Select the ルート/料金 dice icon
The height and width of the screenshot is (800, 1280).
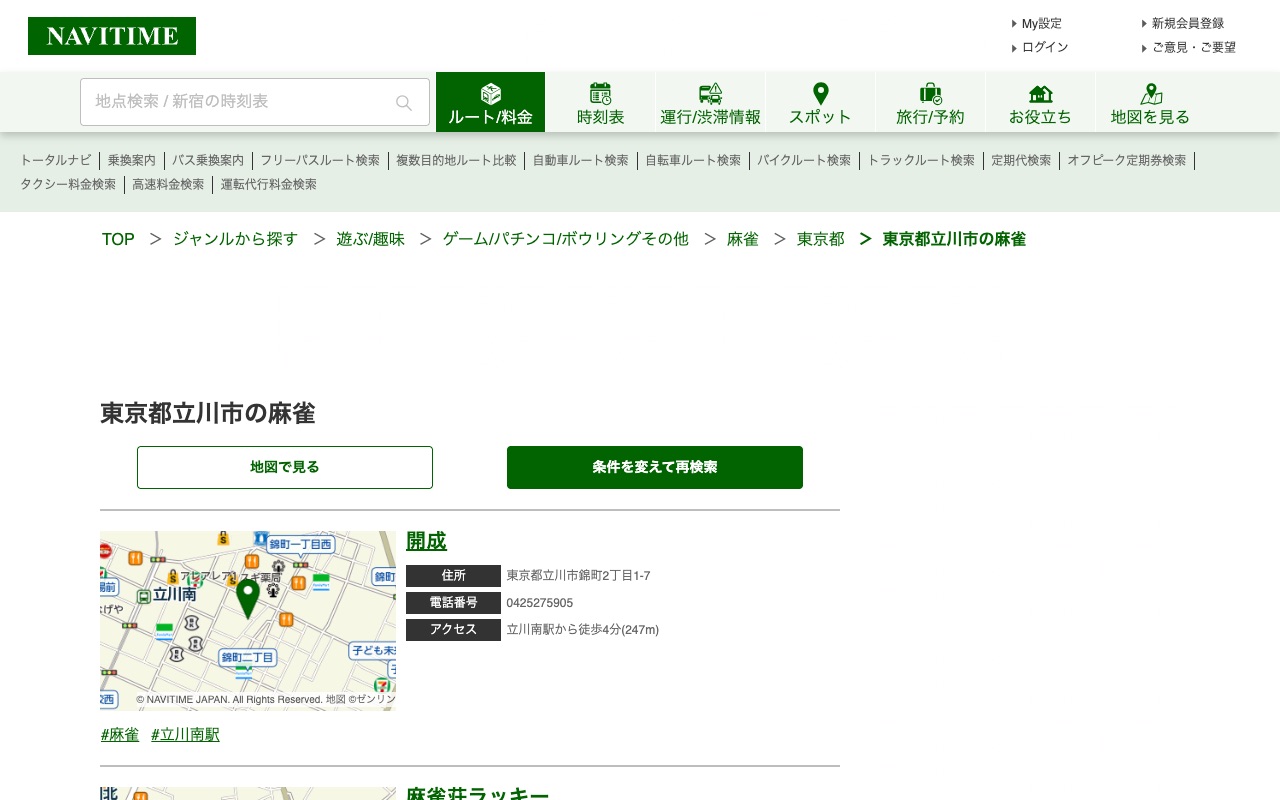coord(490,93)
